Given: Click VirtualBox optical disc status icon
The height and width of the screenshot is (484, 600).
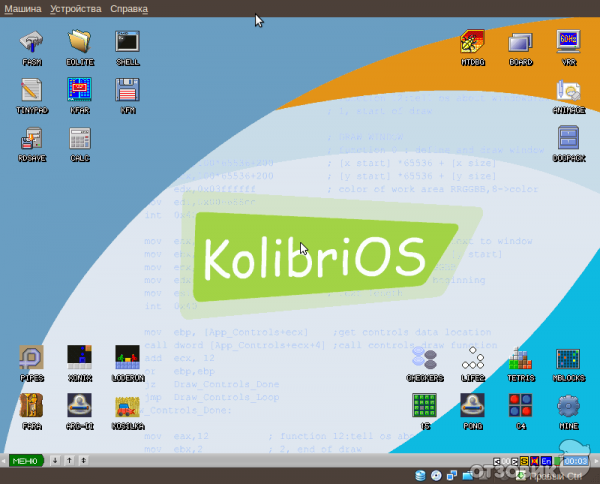Looking at the screenshot, I should pyautogui.click(x=436, y=476).
